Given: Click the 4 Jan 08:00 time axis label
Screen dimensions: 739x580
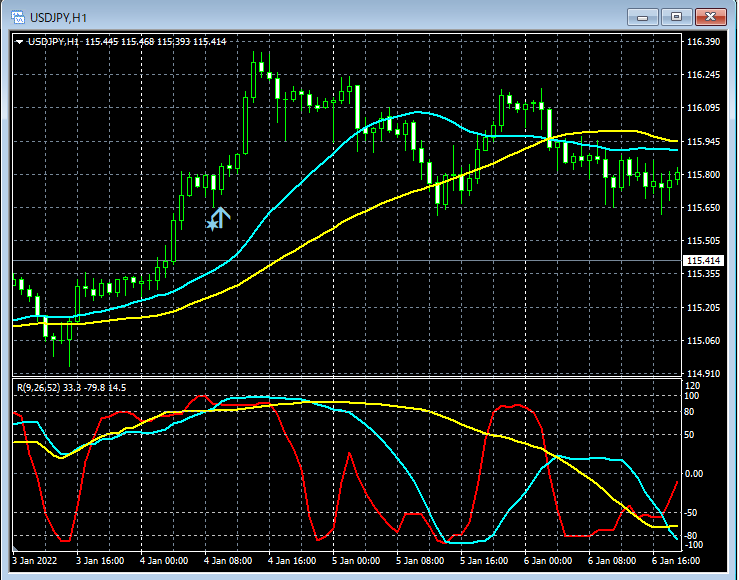Looking at the screenshot, I should coord(228,561).
